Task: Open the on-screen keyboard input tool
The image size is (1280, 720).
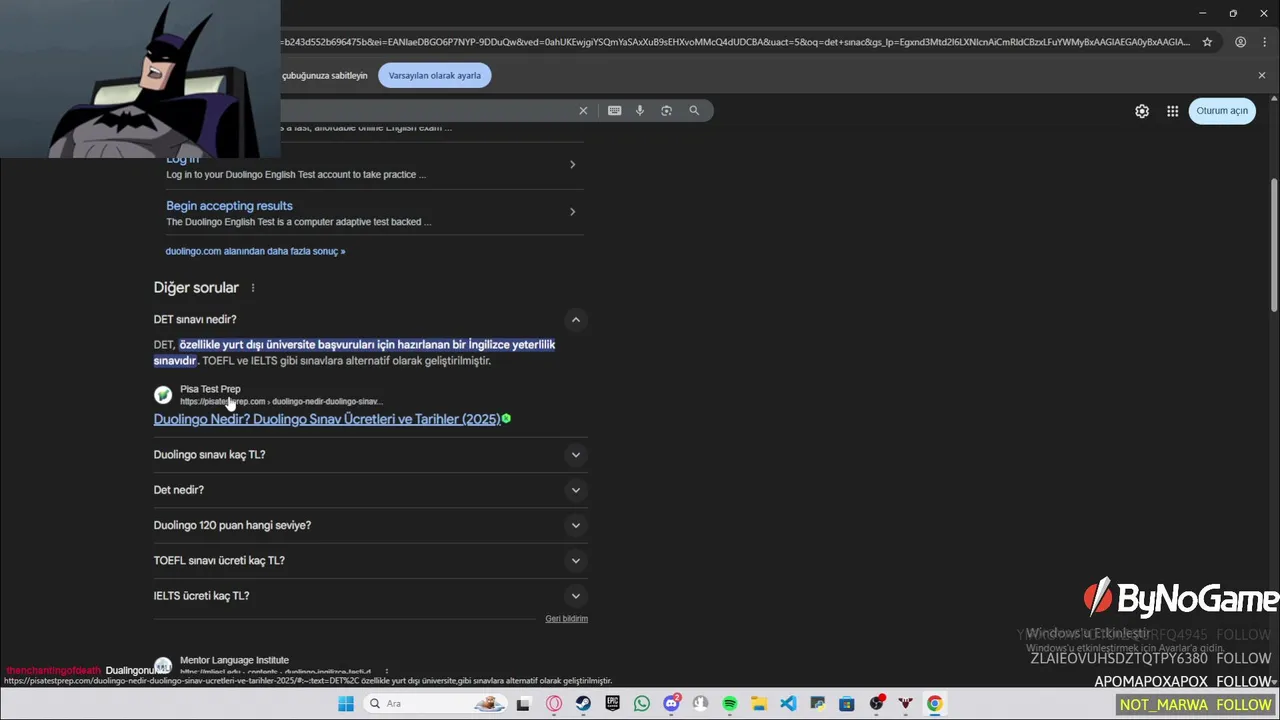Action: 614,111
